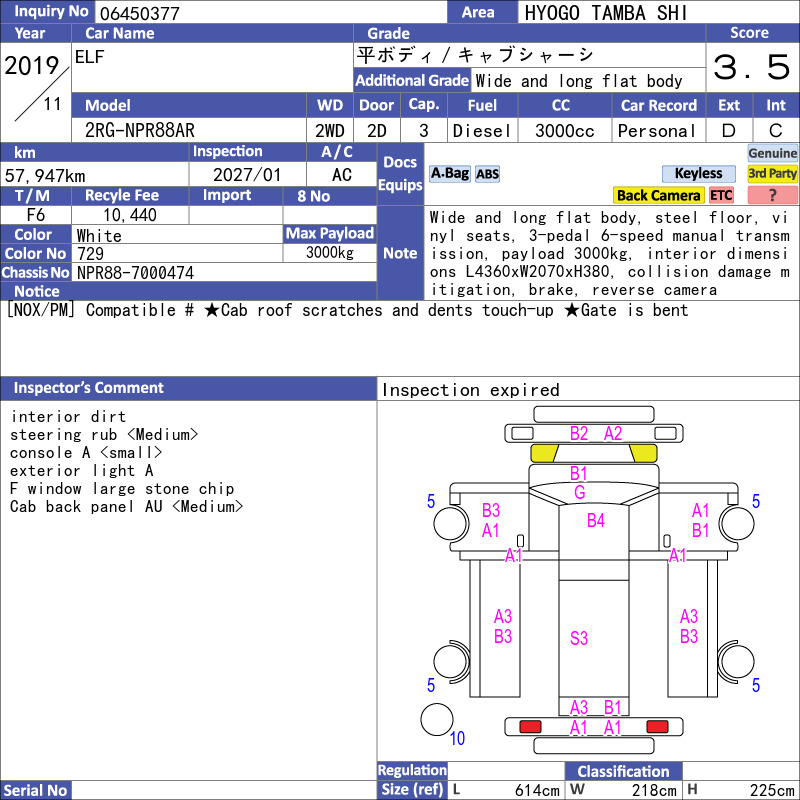
Task: Click the Serial No label
Action: [35, 790]
